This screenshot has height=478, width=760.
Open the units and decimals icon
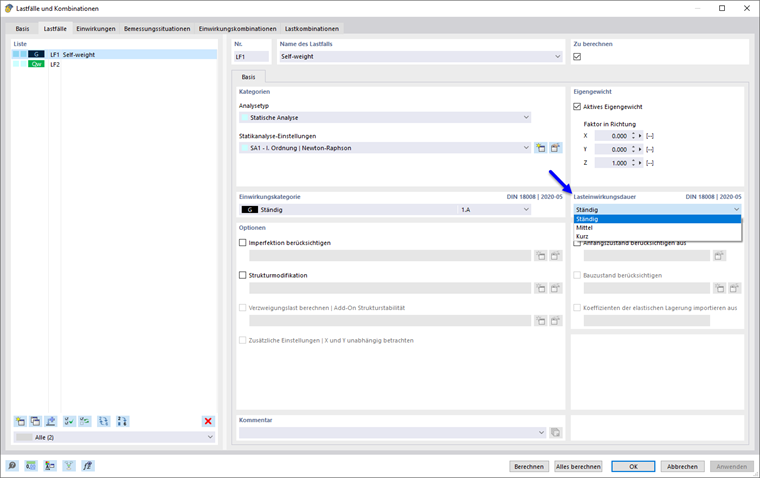click(x=31, y=466)
